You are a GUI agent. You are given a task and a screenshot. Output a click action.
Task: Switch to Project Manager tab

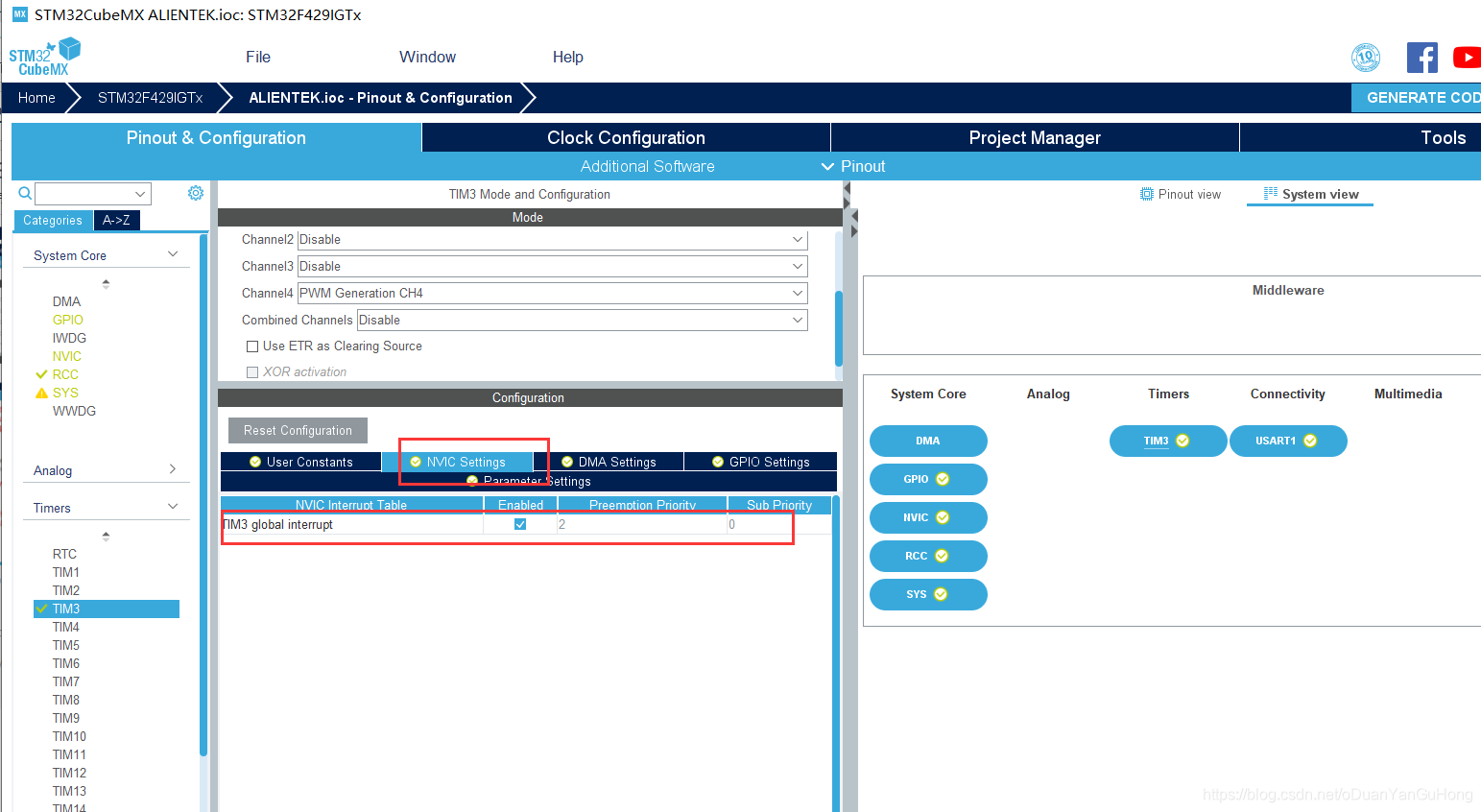tap(1035, 137)
